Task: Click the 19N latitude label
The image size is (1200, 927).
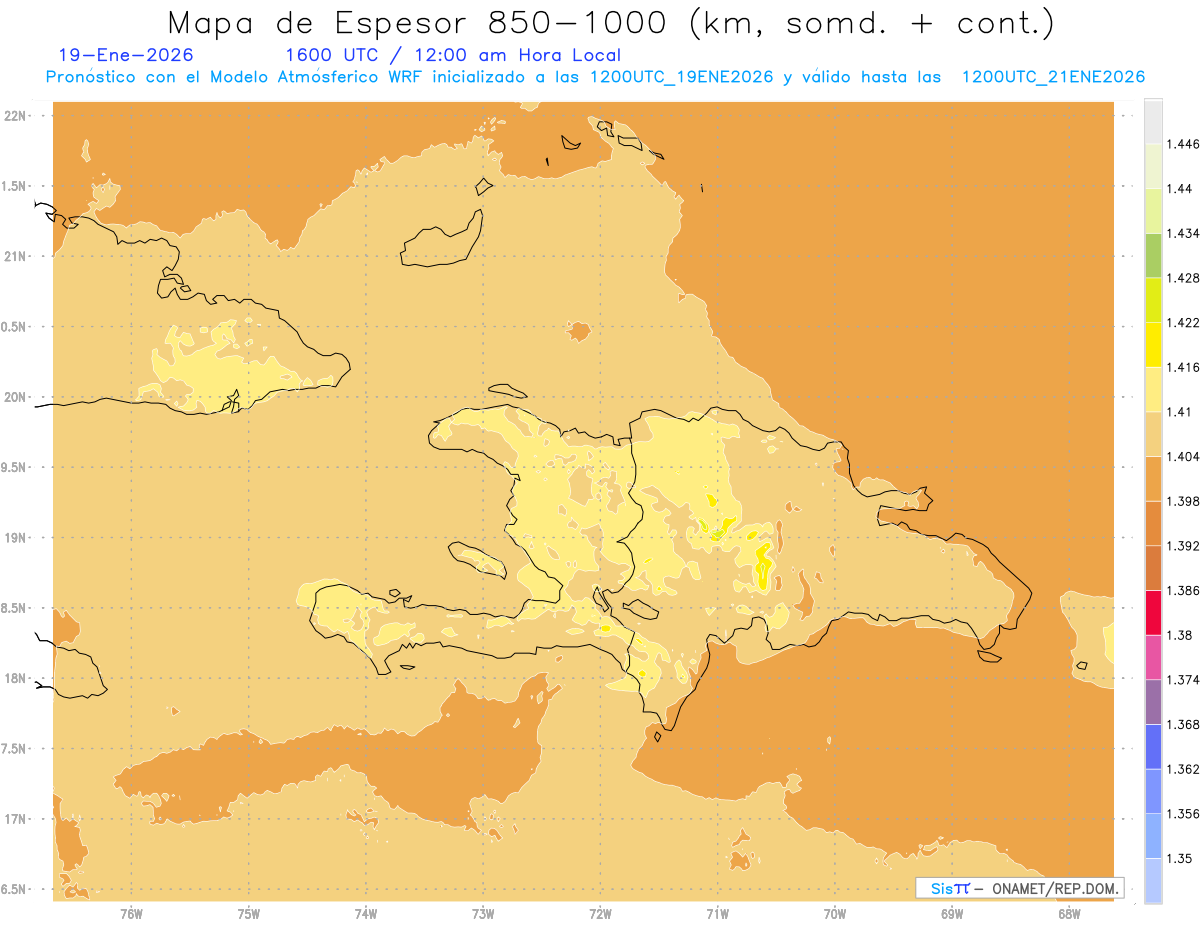Action: (15, 538)
